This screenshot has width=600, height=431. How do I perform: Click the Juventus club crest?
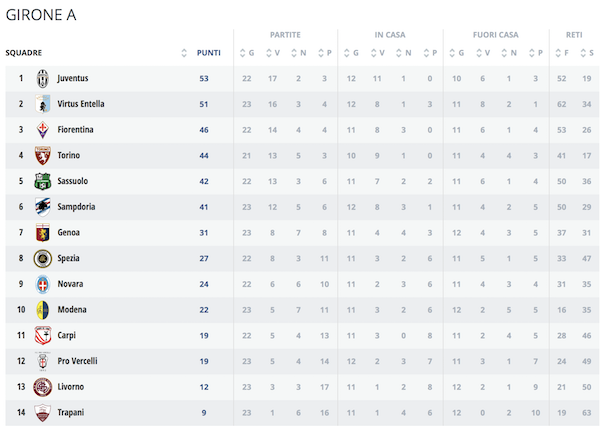coord(42,78)
